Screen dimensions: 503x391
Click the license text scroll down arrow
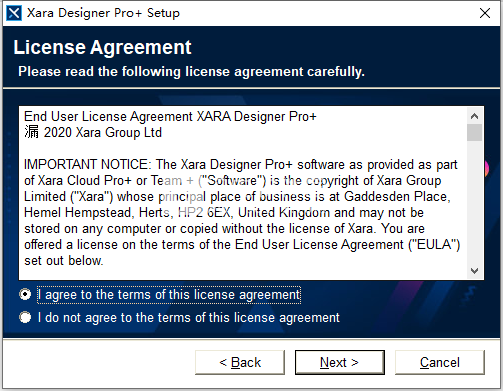point(474,270)
